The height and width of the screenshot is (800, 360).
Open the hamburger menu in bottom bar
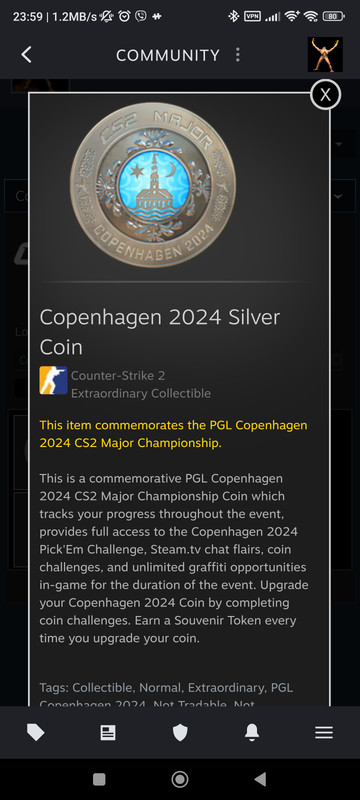tap(324, 733)
